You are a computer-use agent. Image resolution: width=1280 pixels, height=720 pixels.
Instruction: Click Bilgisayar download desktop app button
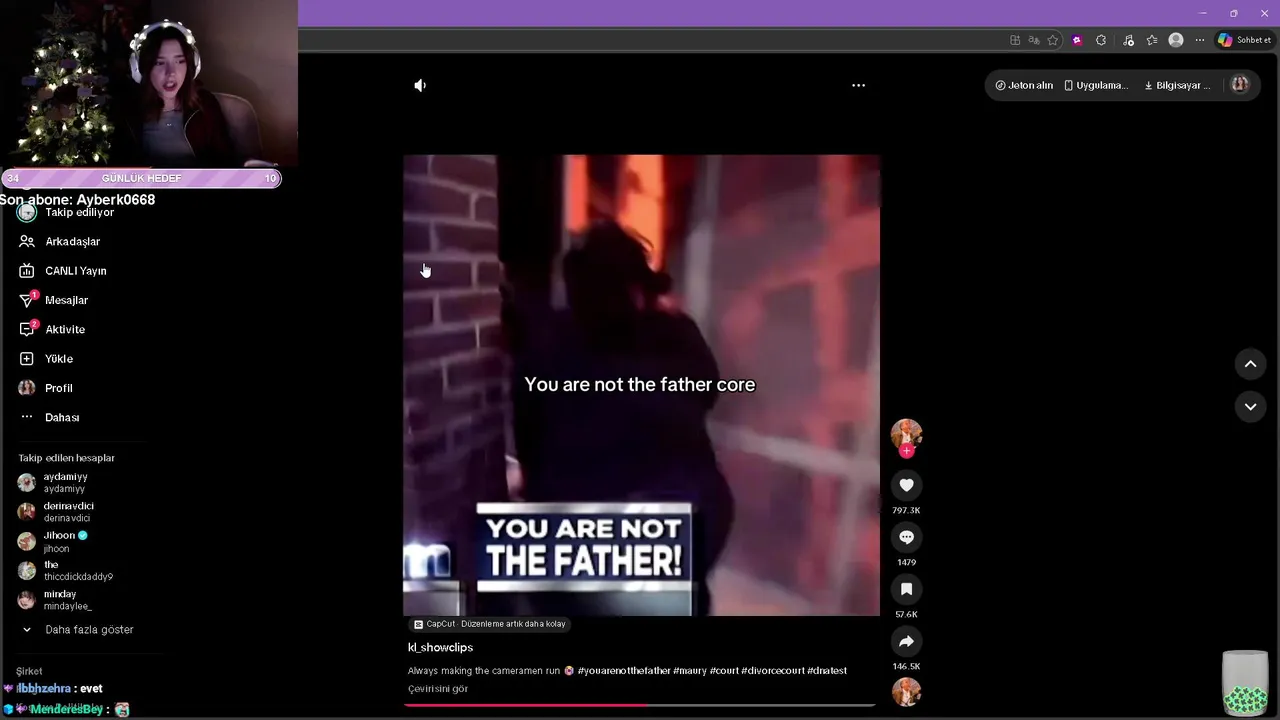(x=1177, y=85)
